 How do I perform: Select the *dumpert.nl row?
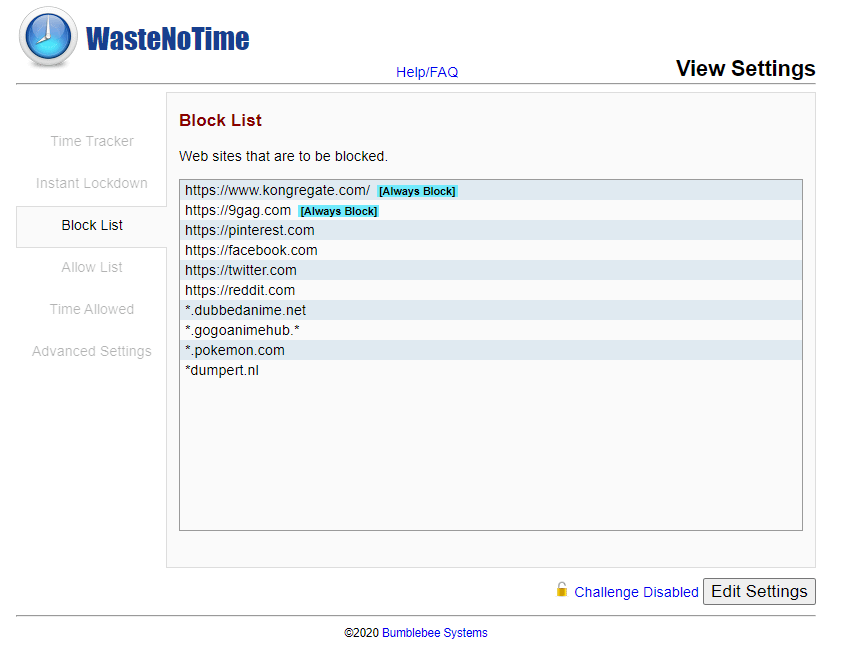click(491, 370)
